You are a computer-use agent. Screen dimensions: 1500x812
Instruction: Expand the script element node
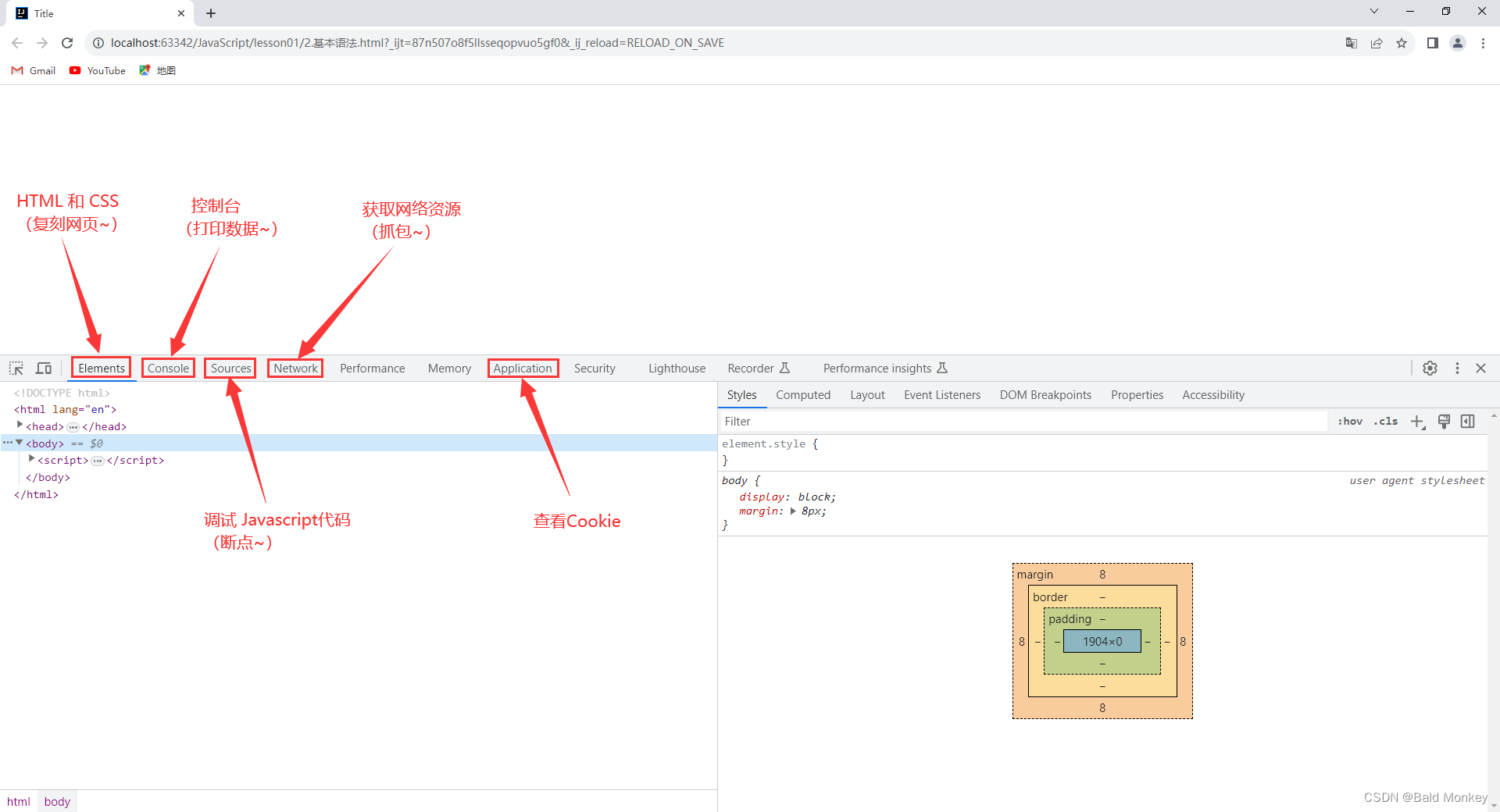(x=32, y=459)
